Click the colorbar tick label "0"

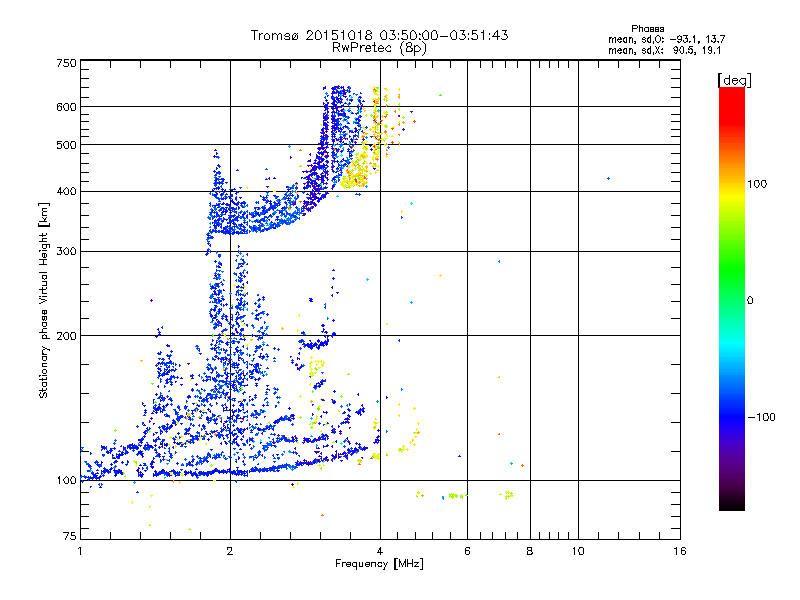pyautogui.click(x=750, y=301)
